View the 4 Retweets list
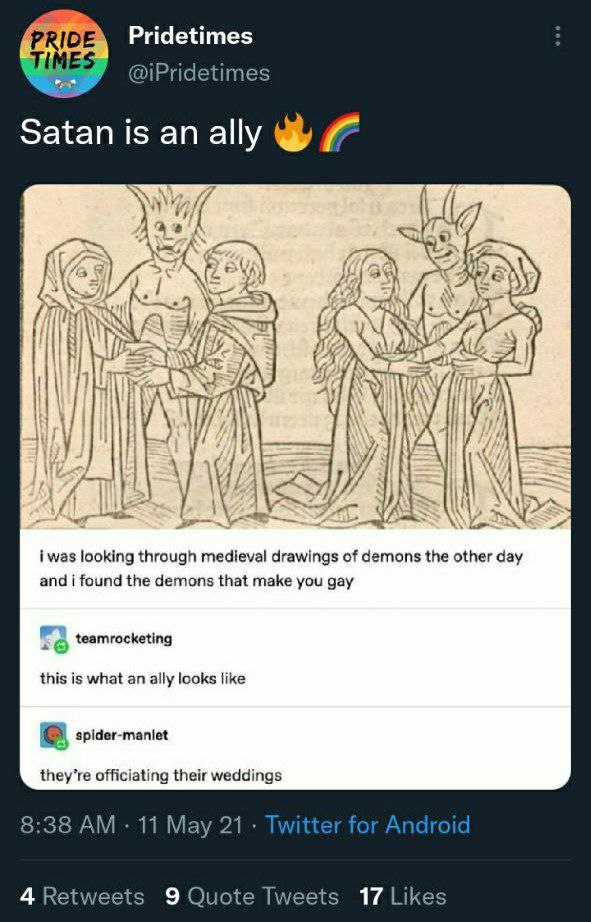Viewport: 591px width, 922px height. [x=82, y=896]
